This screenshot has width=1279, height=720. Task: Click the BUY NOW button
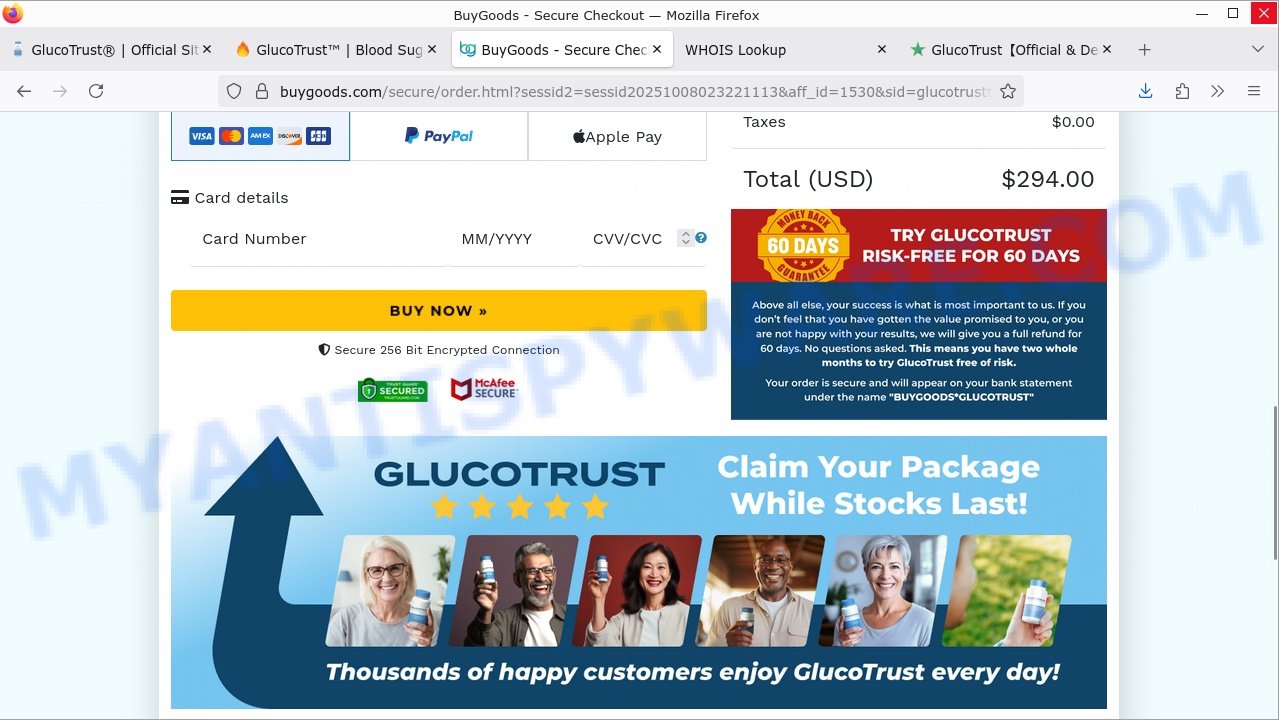(x=439, y=310)
